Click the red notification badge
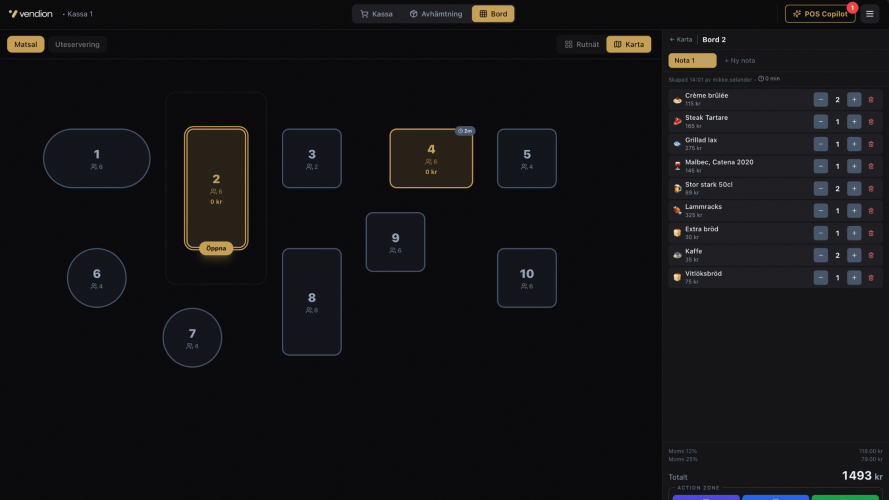The height and width of the screenshot is (500, 889). pos(852,7)
